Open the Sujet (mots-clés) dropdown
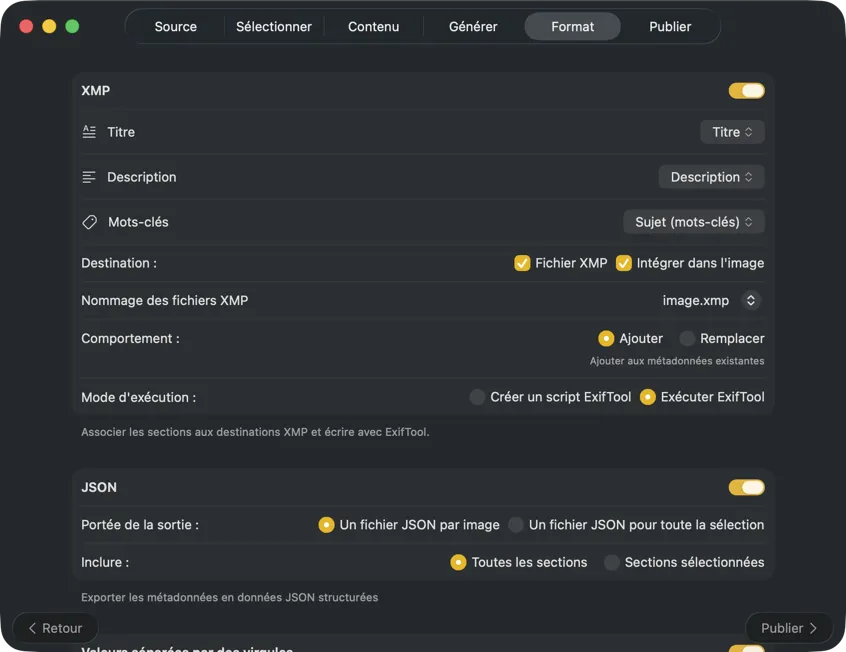 pyautogui.click(x=694, y=222)
